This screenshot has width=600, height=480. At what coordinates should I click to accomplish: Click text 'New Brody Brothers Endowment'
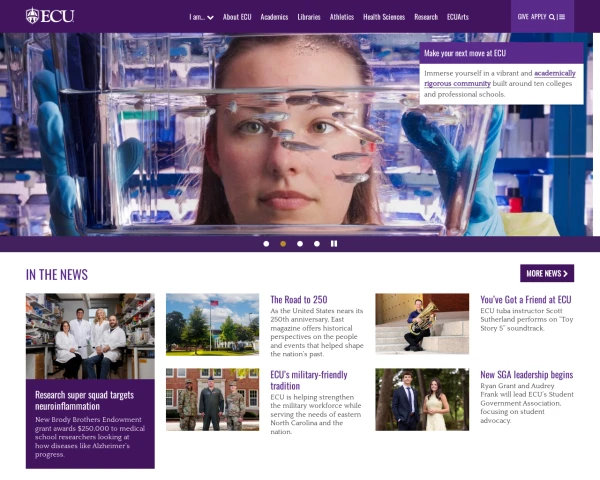coord(88,420)
